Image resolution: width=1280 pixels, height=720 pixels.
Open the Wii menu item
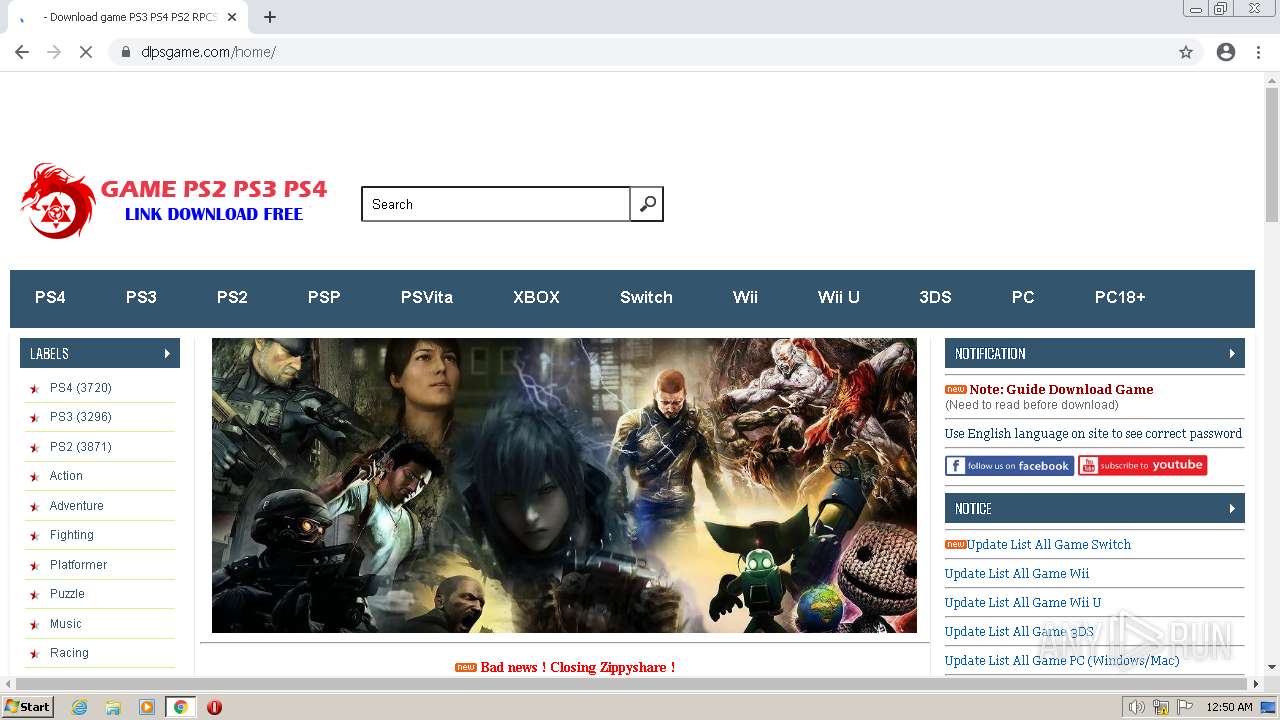coord(745,297)
